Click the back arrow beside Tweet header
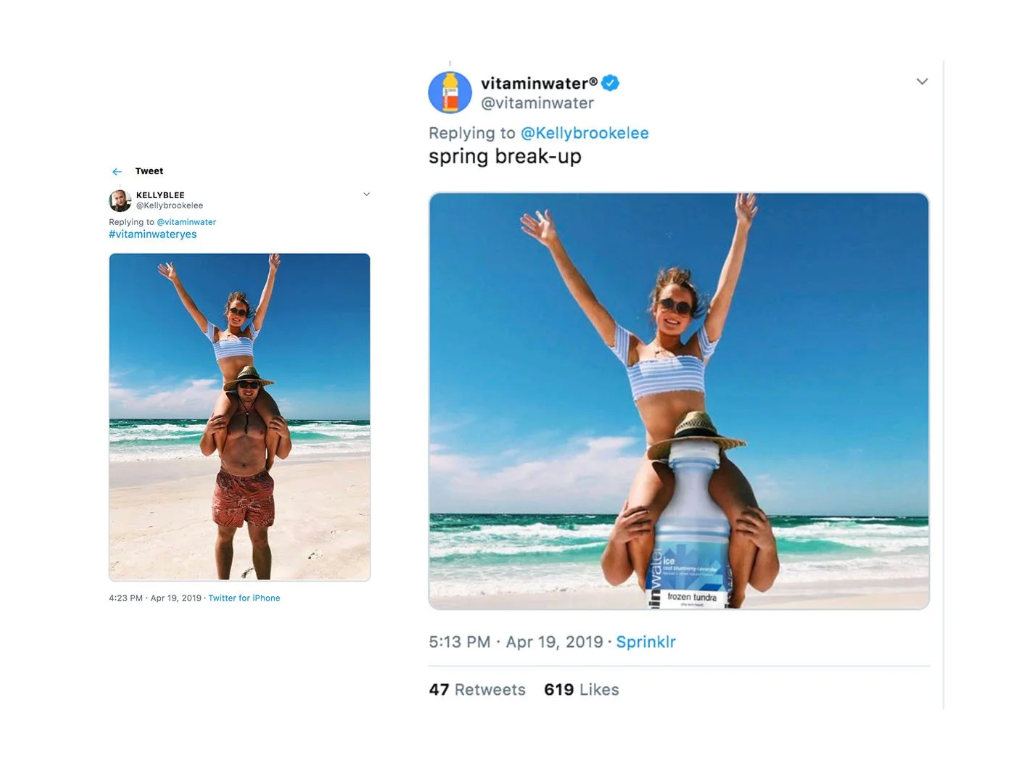 [x=117, y=172]
